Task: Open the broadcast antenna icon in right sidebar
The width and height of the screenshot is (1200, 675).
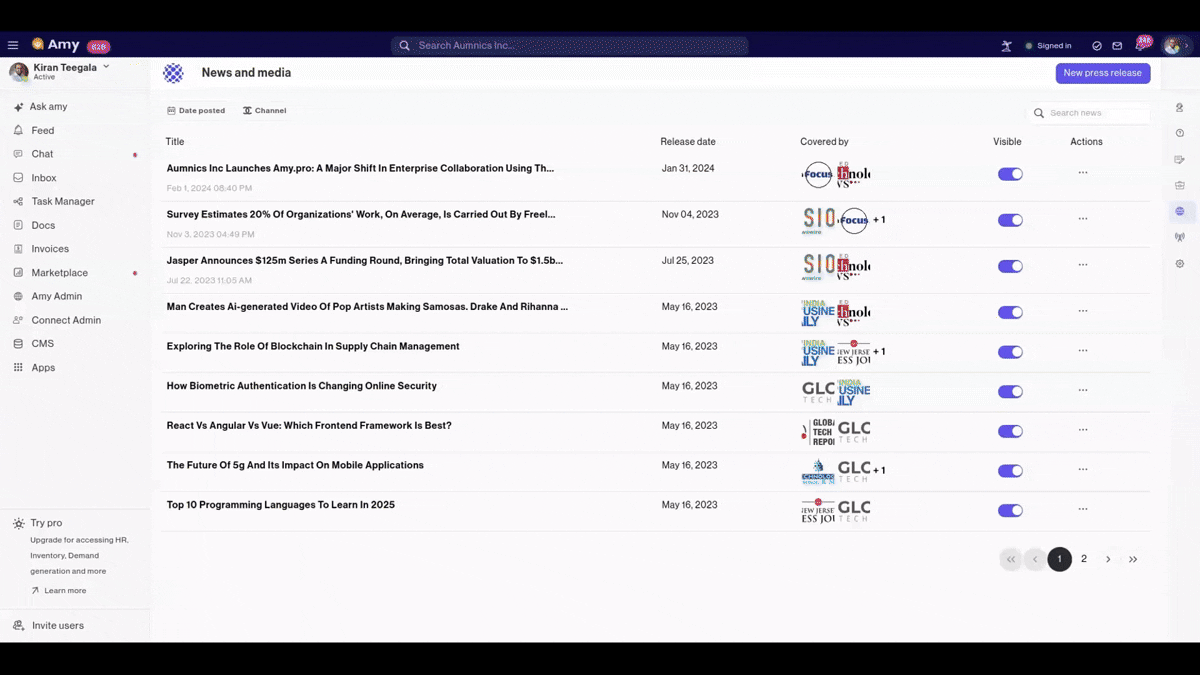Action: pos(1180,238)
